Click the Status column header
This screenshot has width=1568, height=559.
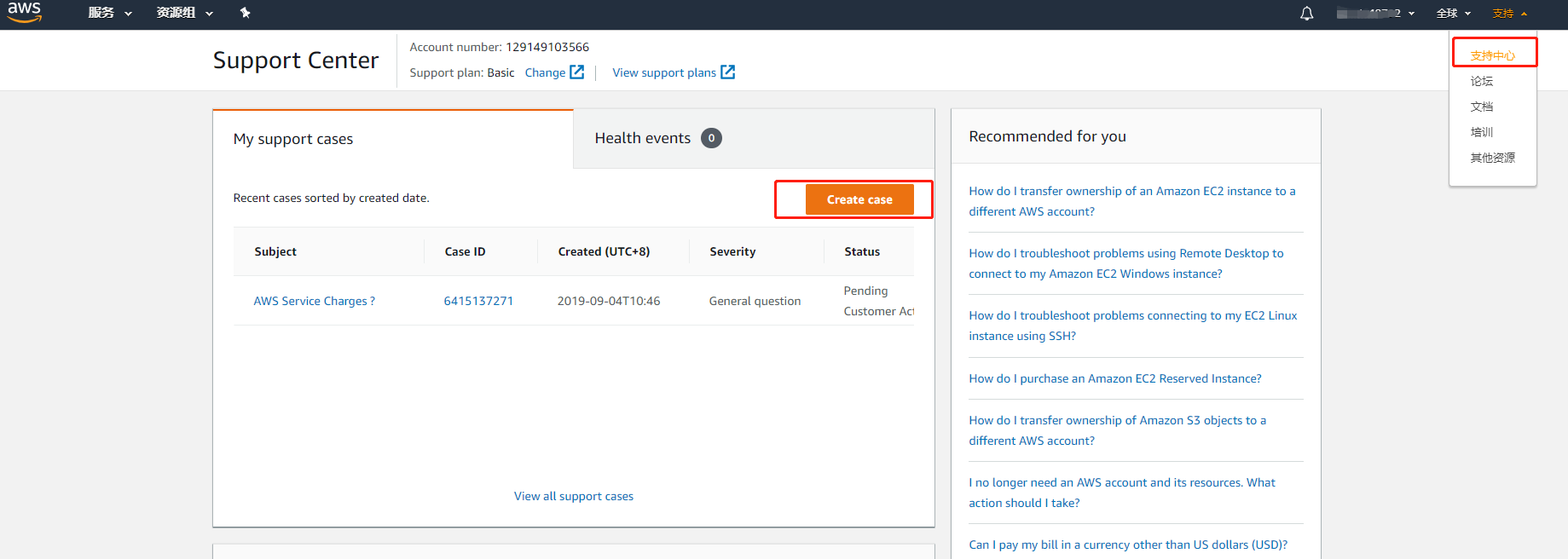pos(862,251)
